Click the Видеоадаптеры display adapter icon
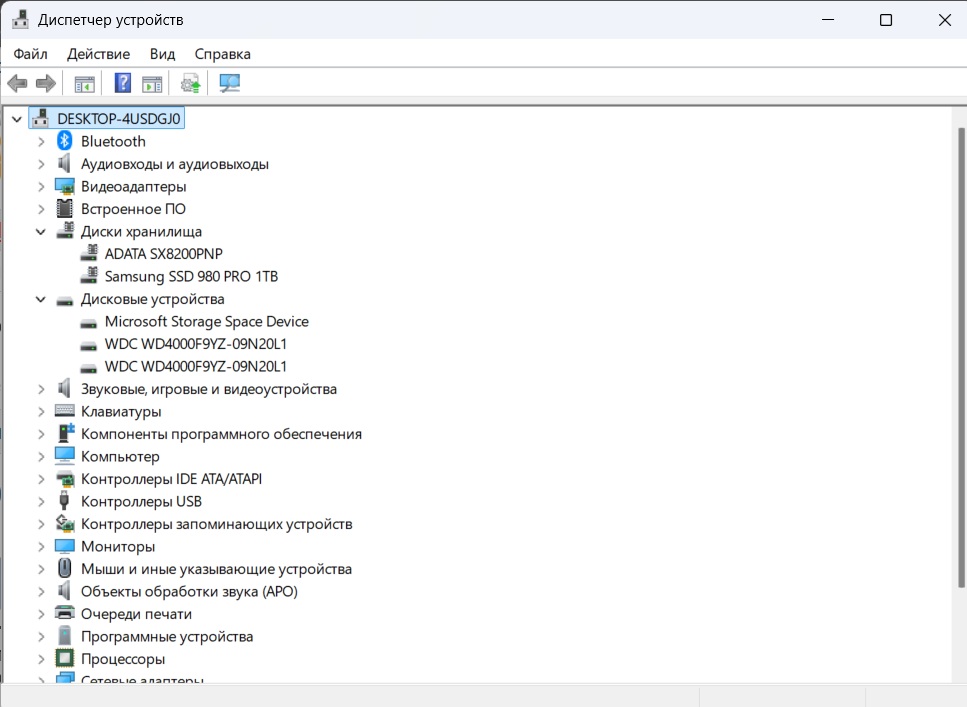The height and width of the screenshot is (707, 967). (65, 186)
